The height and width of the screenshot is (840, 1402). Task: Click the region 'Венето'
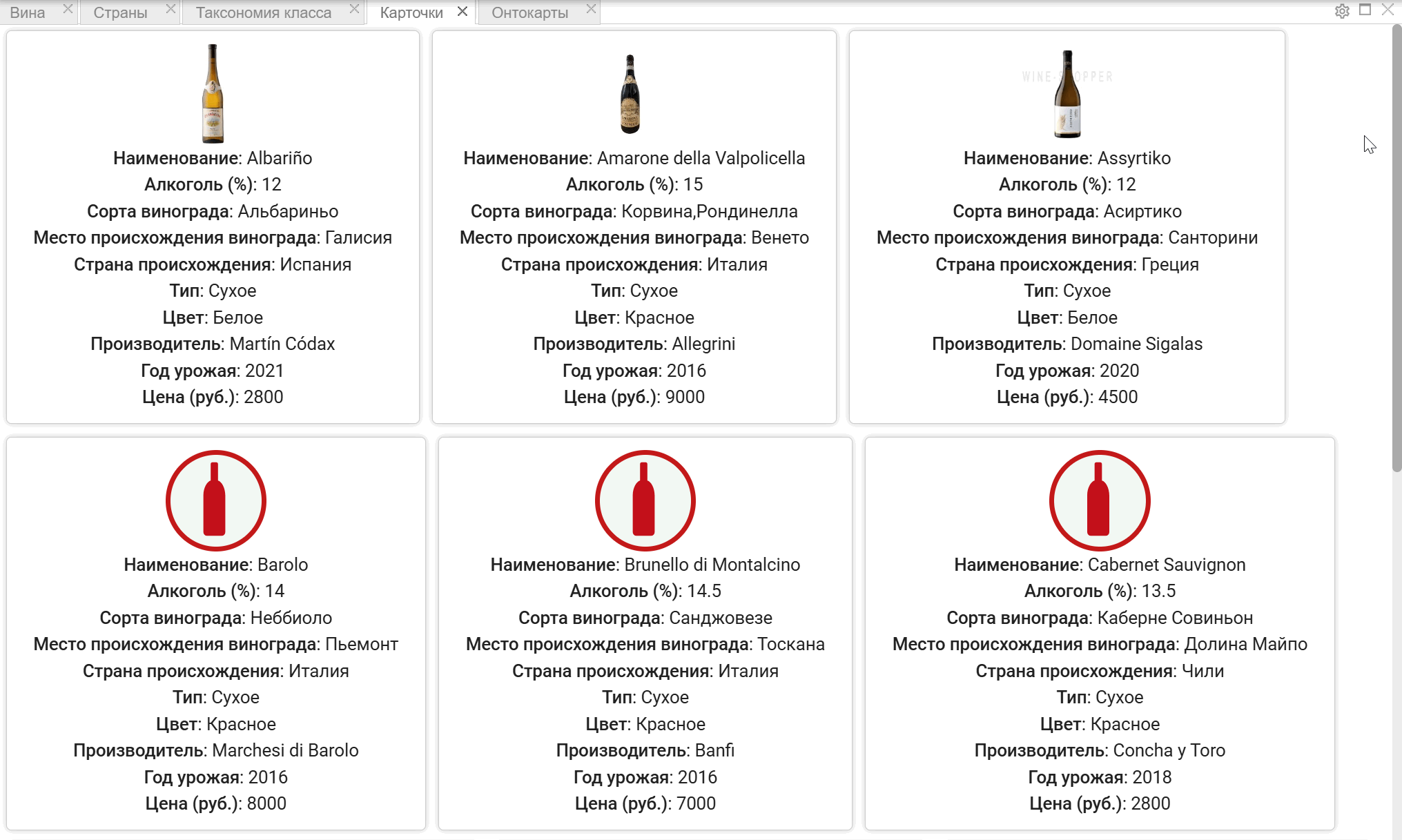click(780, 238)
